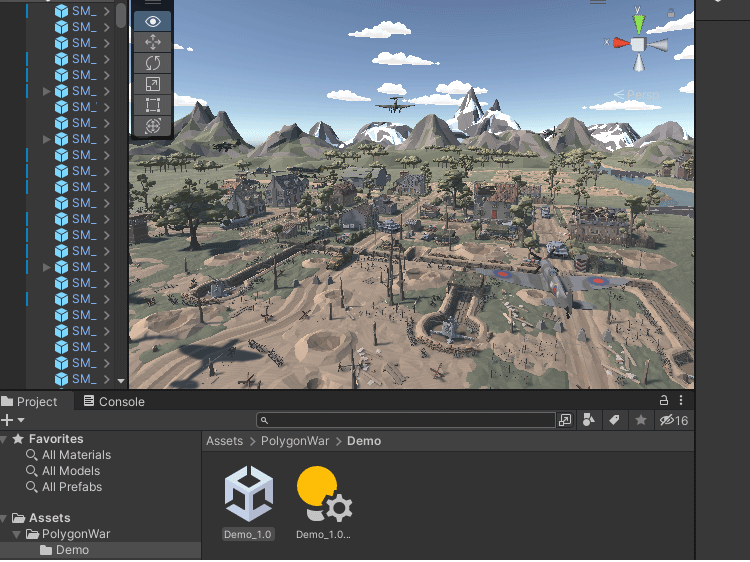The height and width of the screenshot is (562, 750).
Task: Select the Scale tool
Action: tap(152, 84)
